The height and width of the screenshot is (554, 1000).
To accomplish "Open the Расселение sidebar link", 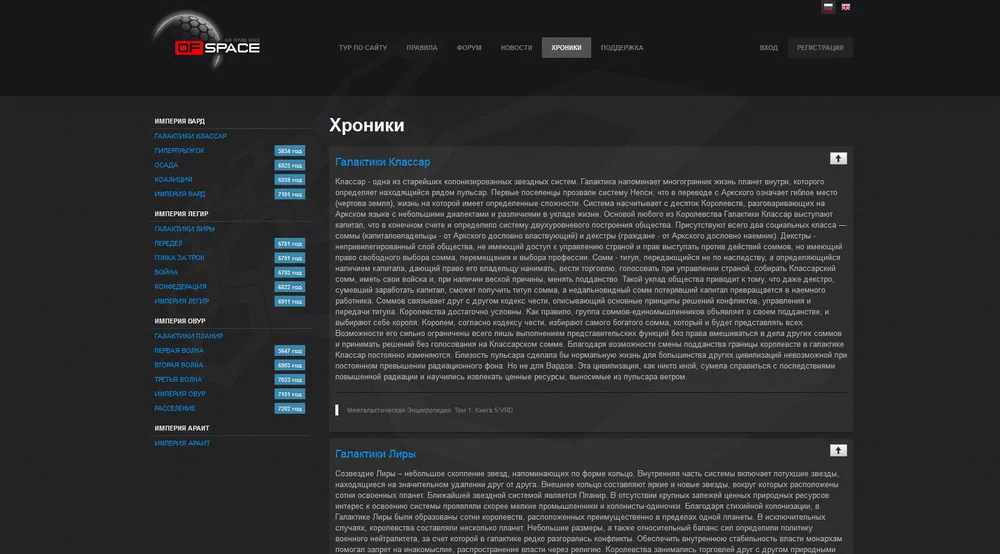I will 175,408.
